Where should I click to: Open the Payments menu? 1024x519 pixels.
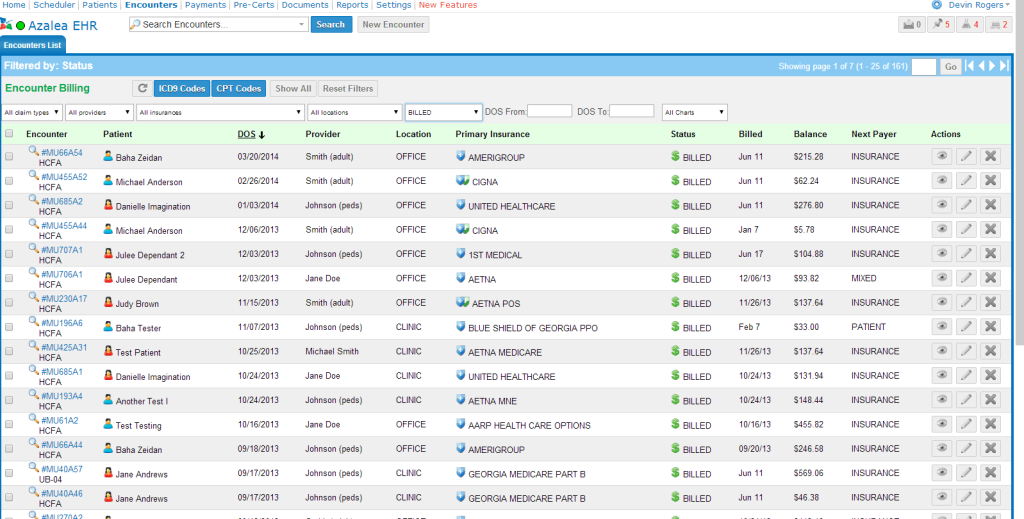(x=206, y=5)
